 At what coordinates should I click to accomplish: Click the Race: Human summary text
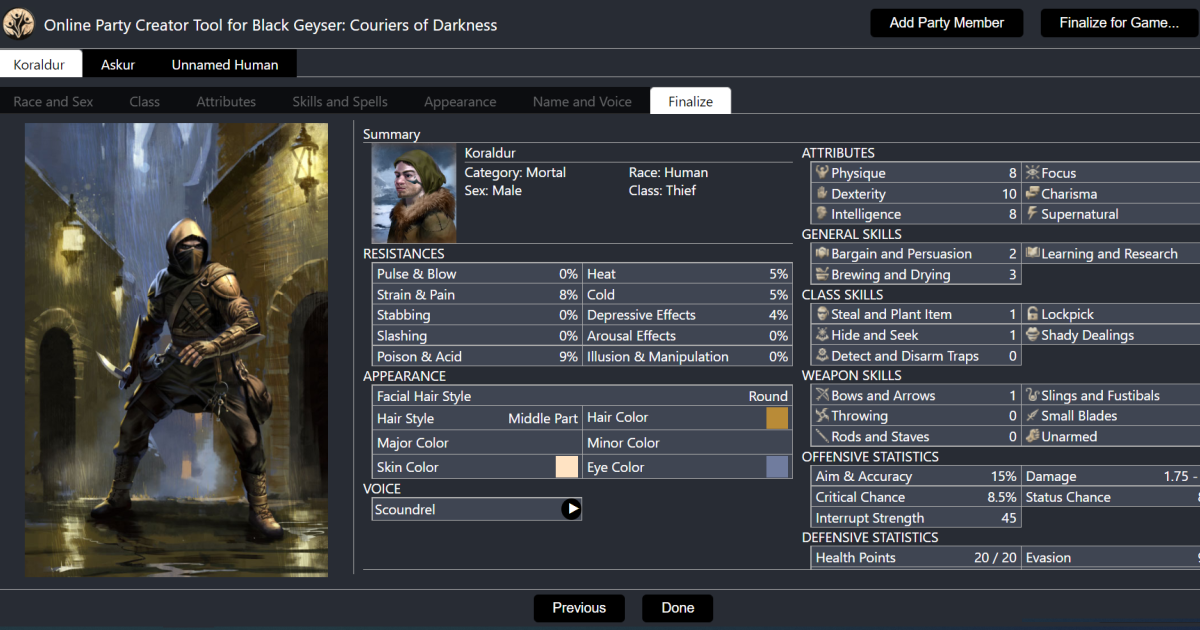[x=668, y=172]
